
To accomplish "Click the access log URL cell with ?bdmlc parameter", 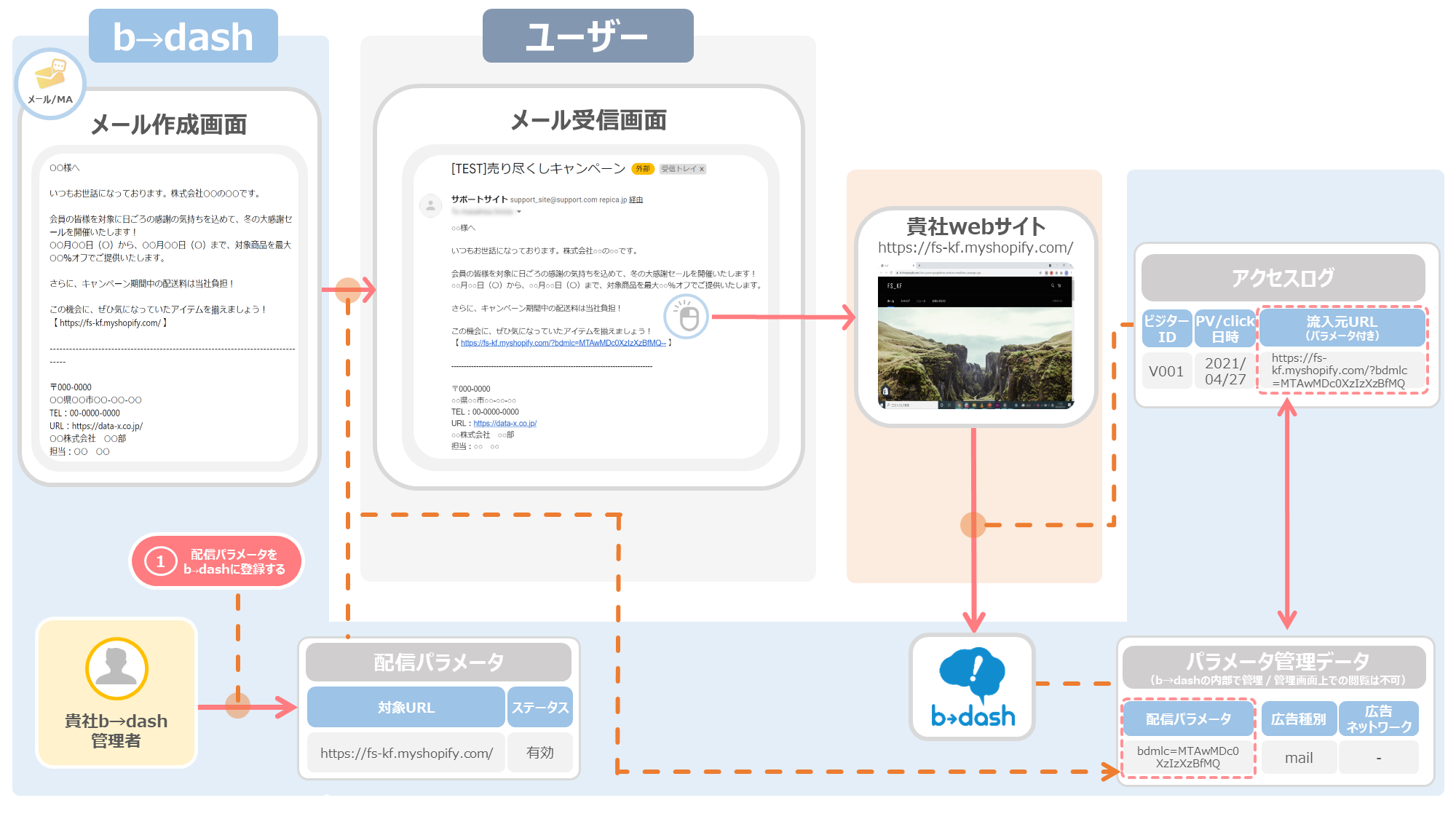I will pos(1342,371).
